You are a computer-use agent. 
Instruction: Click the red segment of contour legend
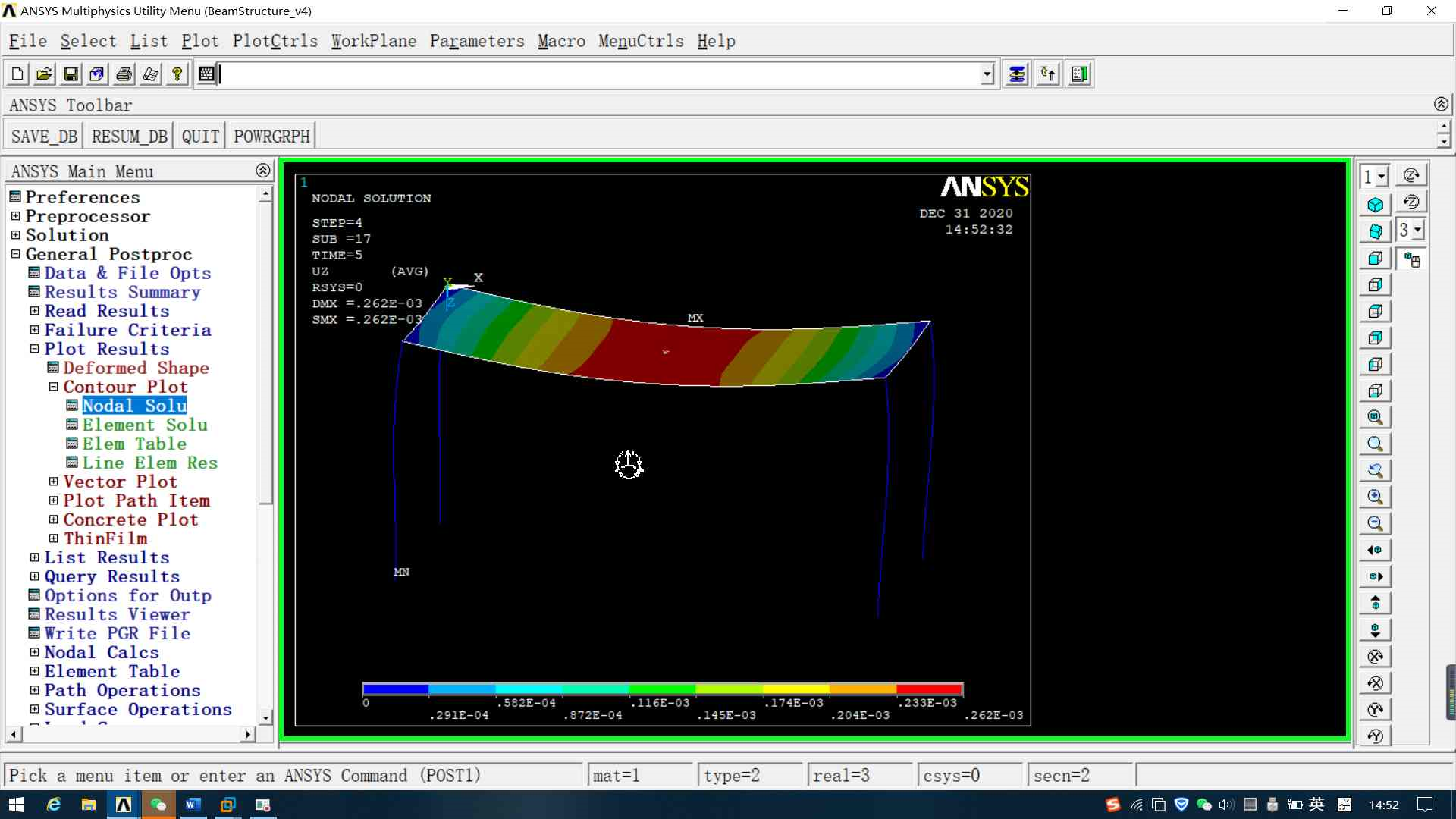point(929,689)
